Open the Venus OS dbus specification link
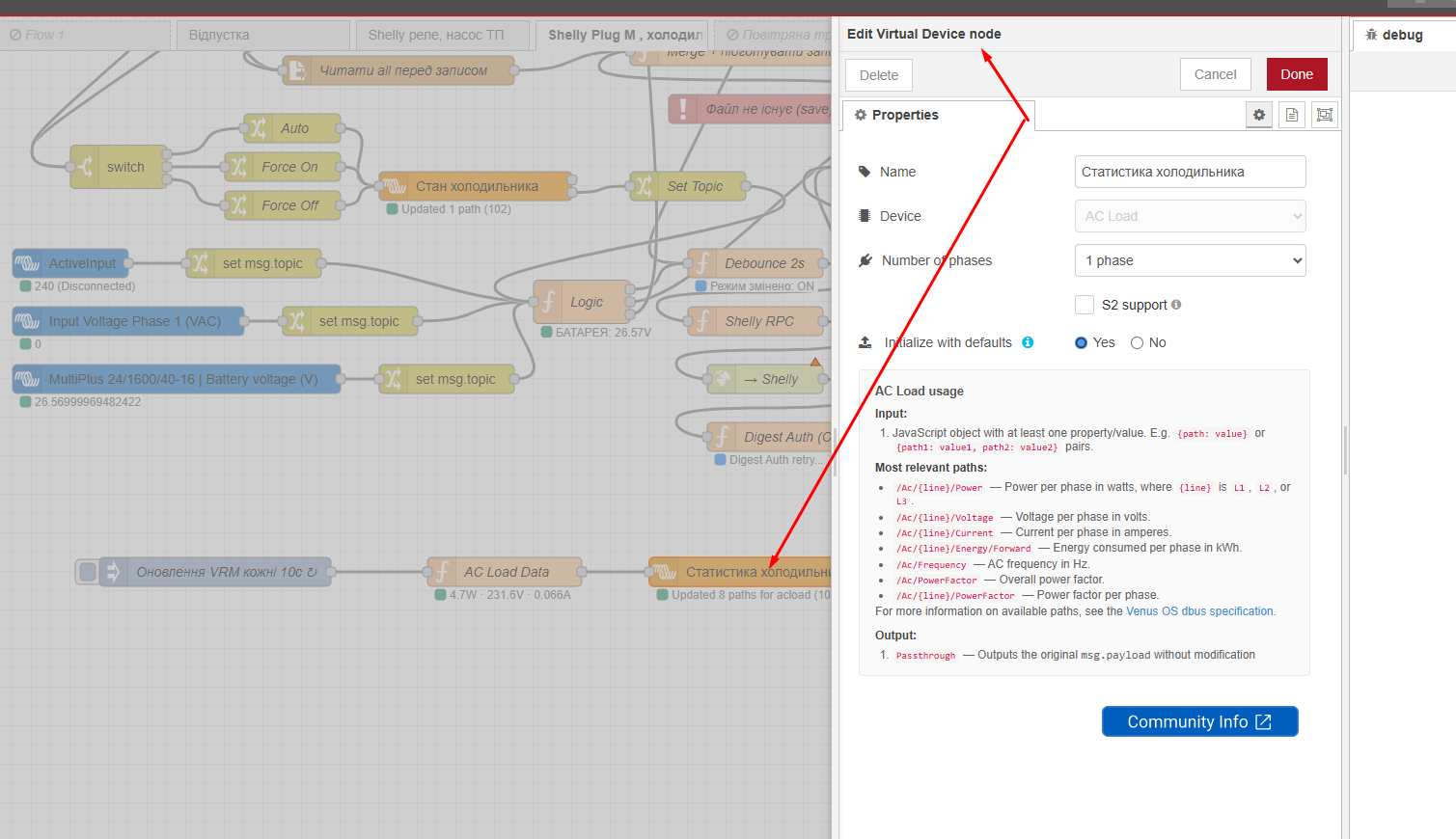The height and width of the screenshot is (839, 1456). (1199, 611)
